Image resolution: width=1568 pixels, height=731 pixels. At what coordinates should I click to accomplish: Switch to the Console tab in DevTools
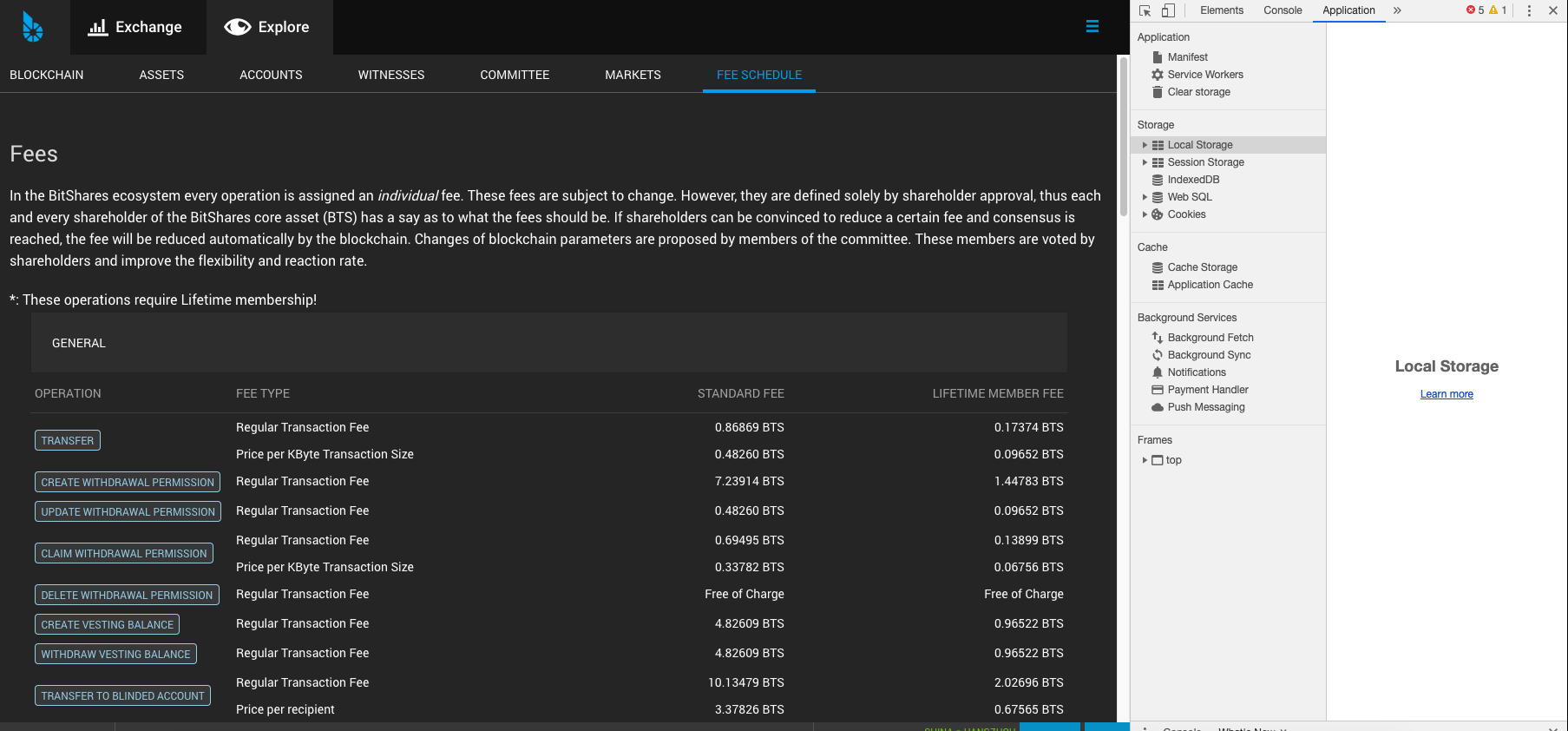point(1283,10)
